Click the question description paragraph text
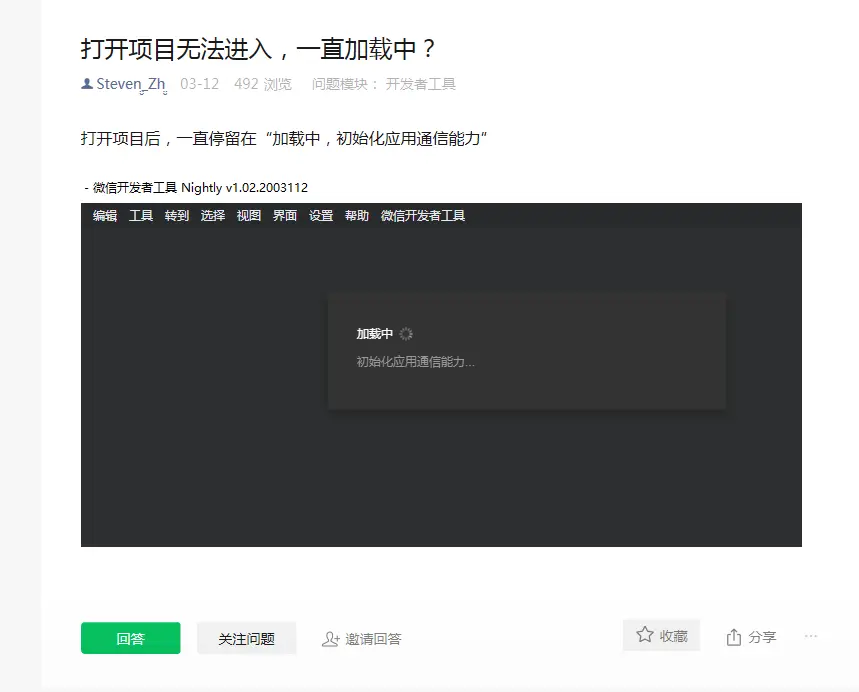The height and width of the screenshot is (692, 859). (x=284, y=139)
